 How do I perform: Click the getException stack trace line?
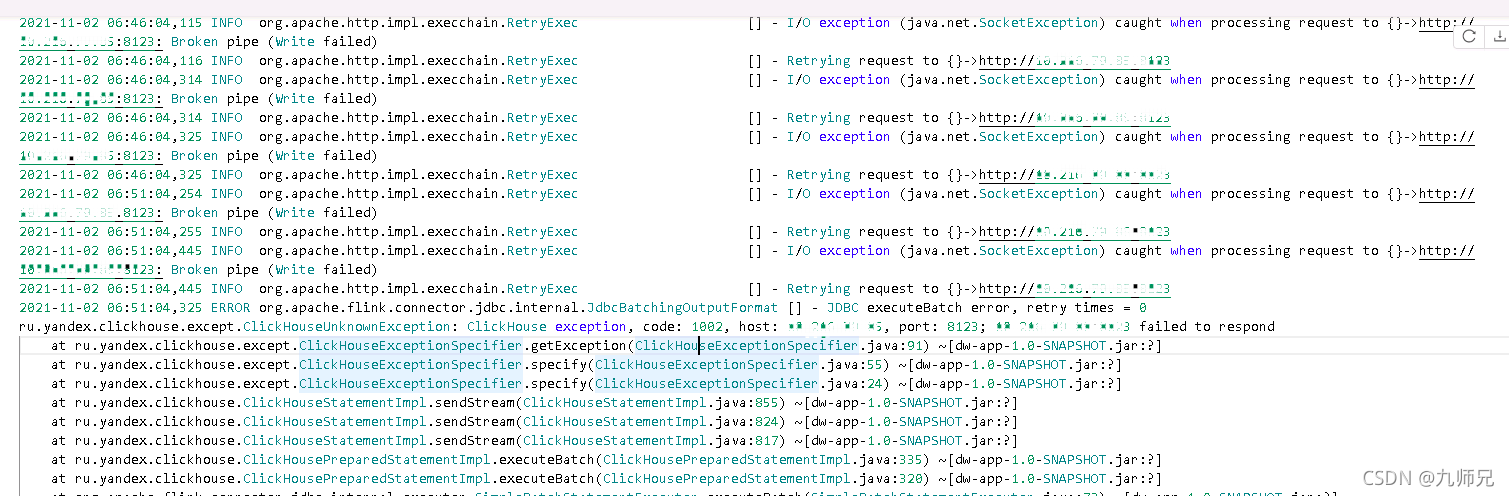[x=606, y=346]
